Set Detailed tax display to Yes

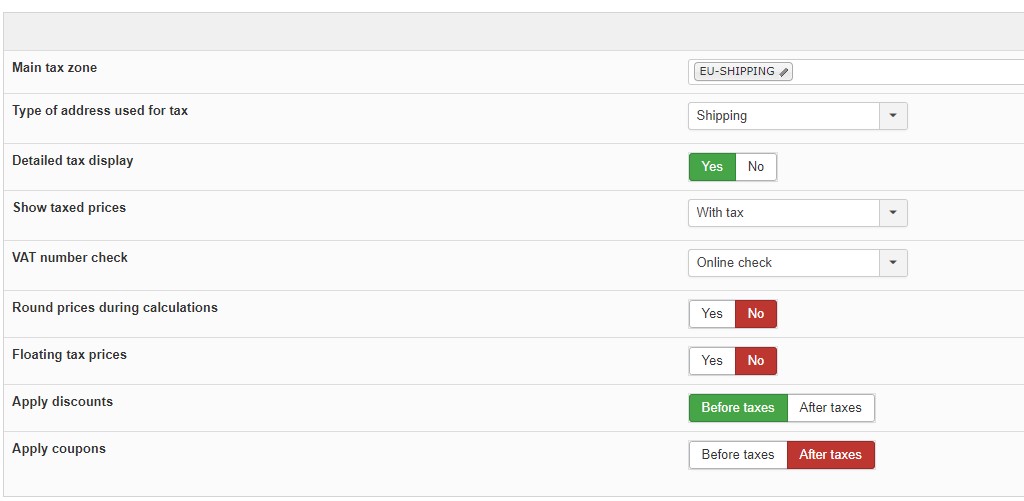pyautogui.click(x=712, y=167)
